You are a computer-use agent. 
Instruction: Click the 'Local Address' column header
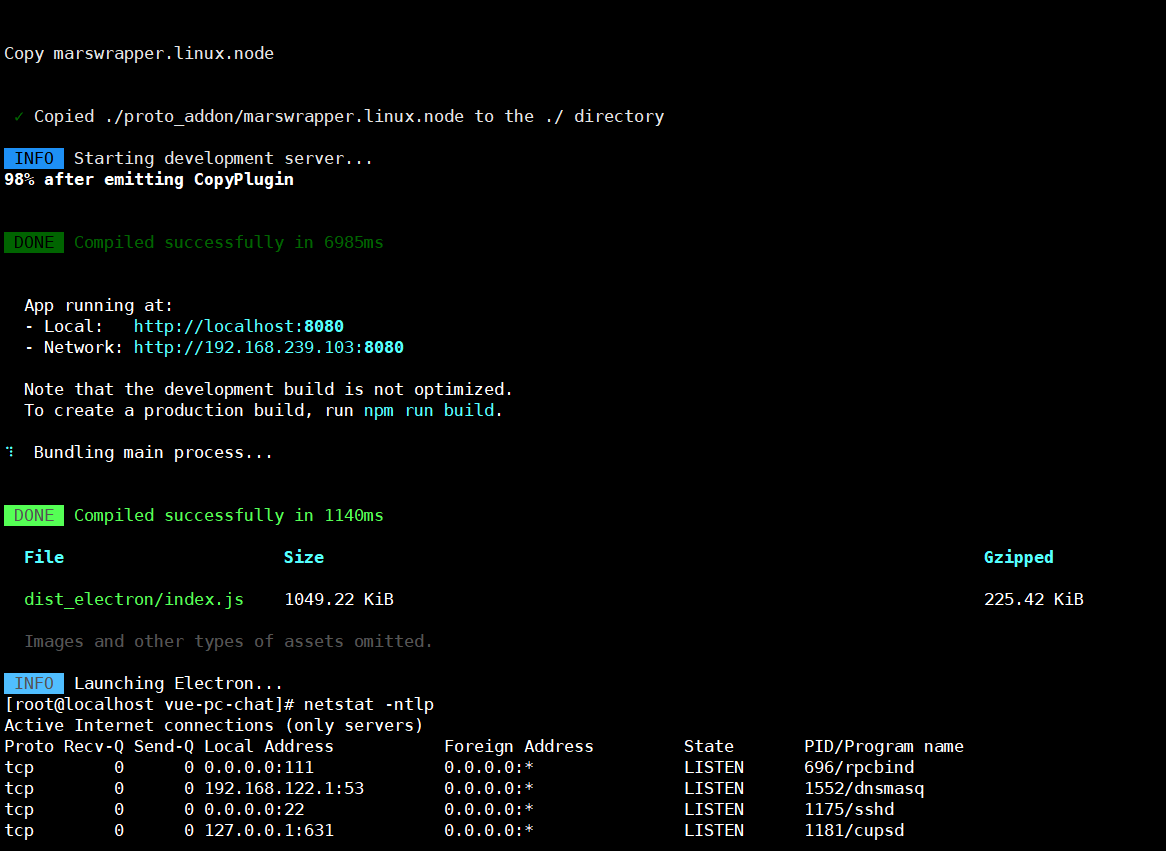pyautogui.click(x=268, y=746)
